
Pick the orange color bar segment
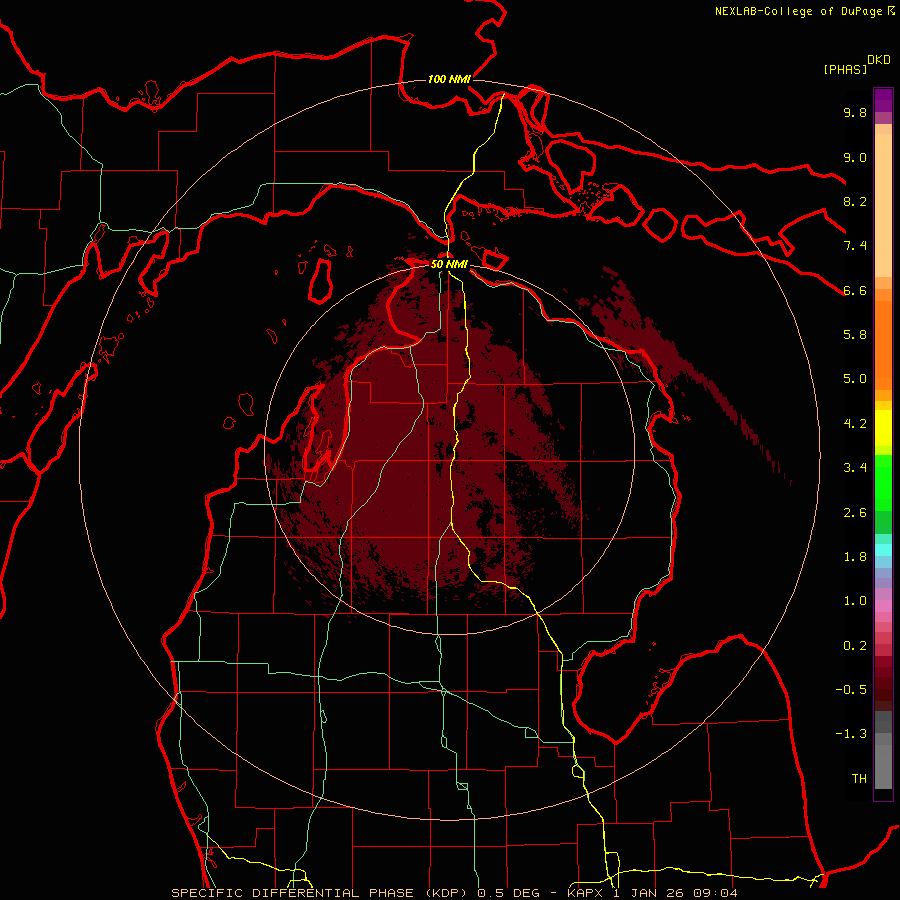pyautogui.click(x=883, y=345)
